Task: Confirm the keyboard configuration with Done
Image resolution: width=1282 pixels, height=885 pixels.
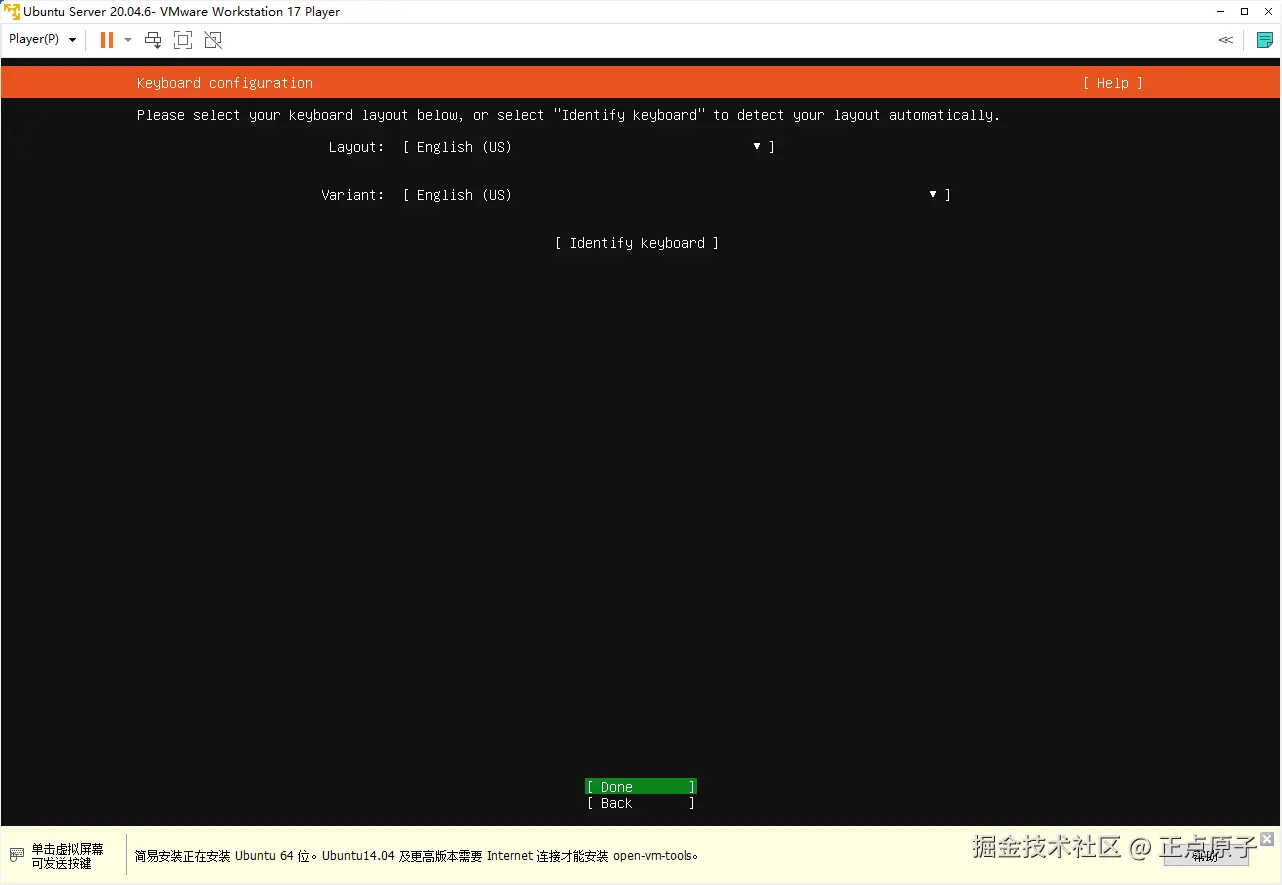Action: click(641, 787)
